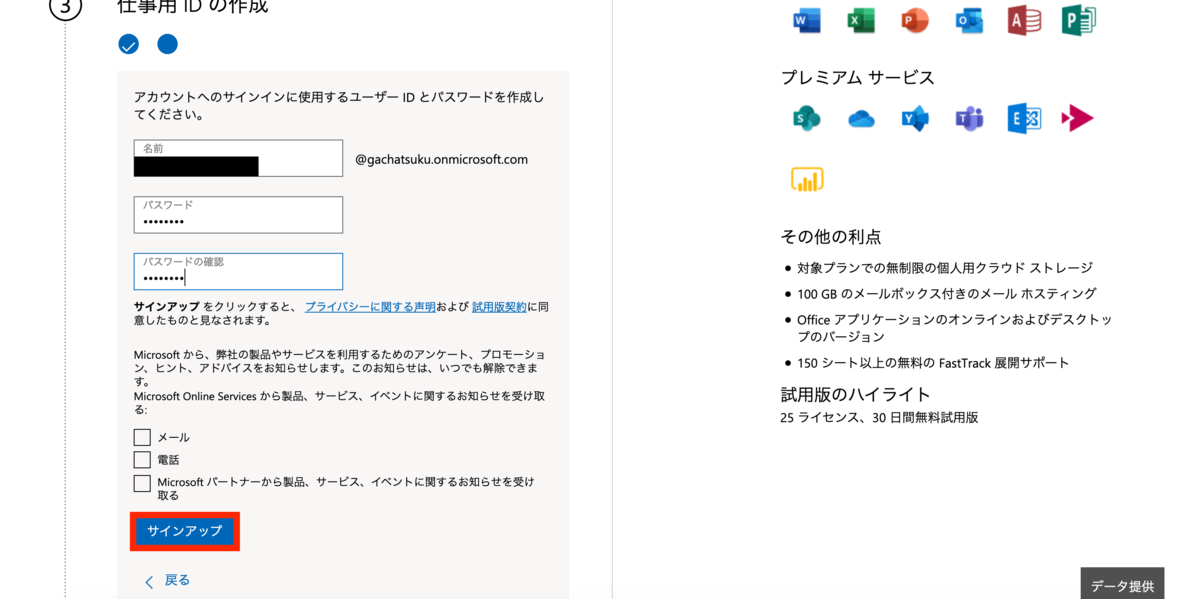Screen dimensions: 1200x599
Task: Click the データ提供 button
Action: tap(1122, 585)
